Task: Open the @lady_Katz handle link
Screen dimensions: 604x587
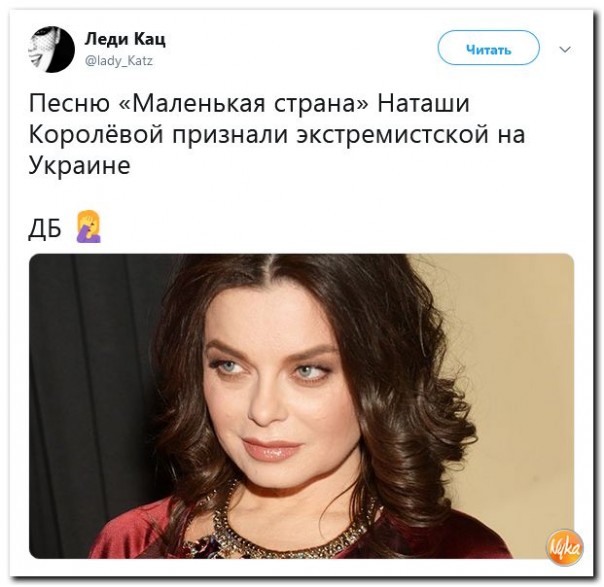Action: coord(119,61)
